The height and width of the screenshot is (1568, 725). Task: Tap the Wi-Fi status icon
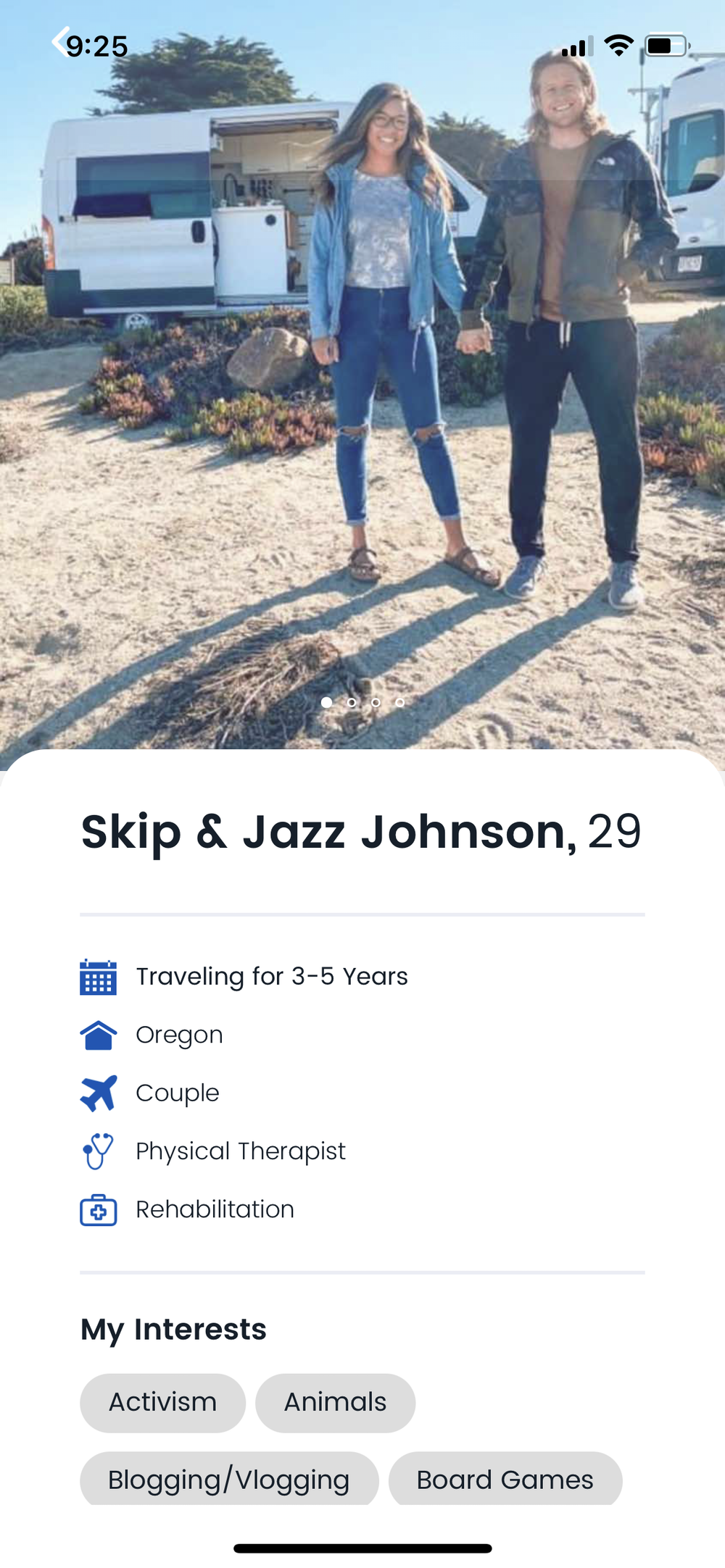click(x=618, y=46)
